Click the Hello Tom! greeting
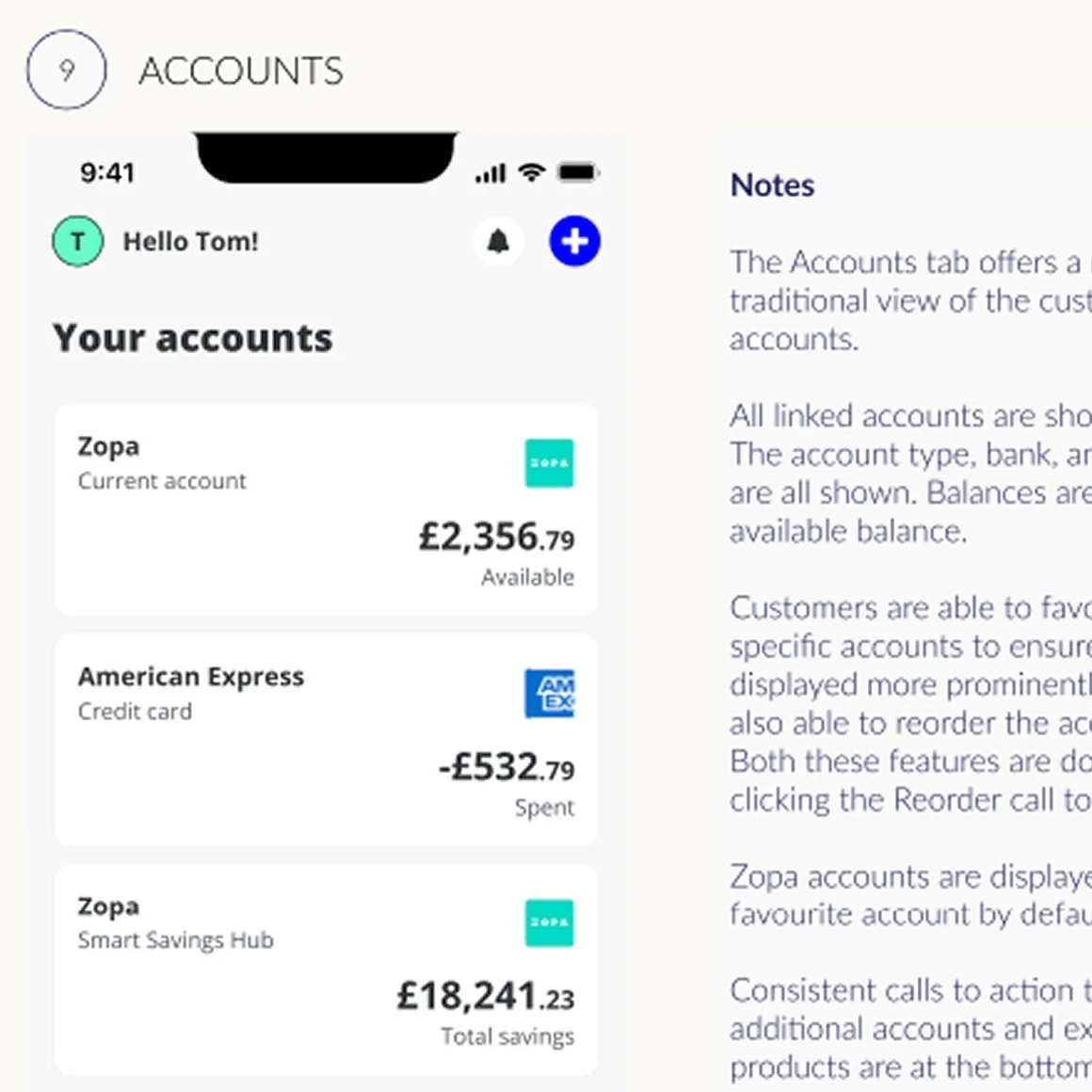Image resolution: width=1092 pixels, height=1092 pixels. point(190,242)
